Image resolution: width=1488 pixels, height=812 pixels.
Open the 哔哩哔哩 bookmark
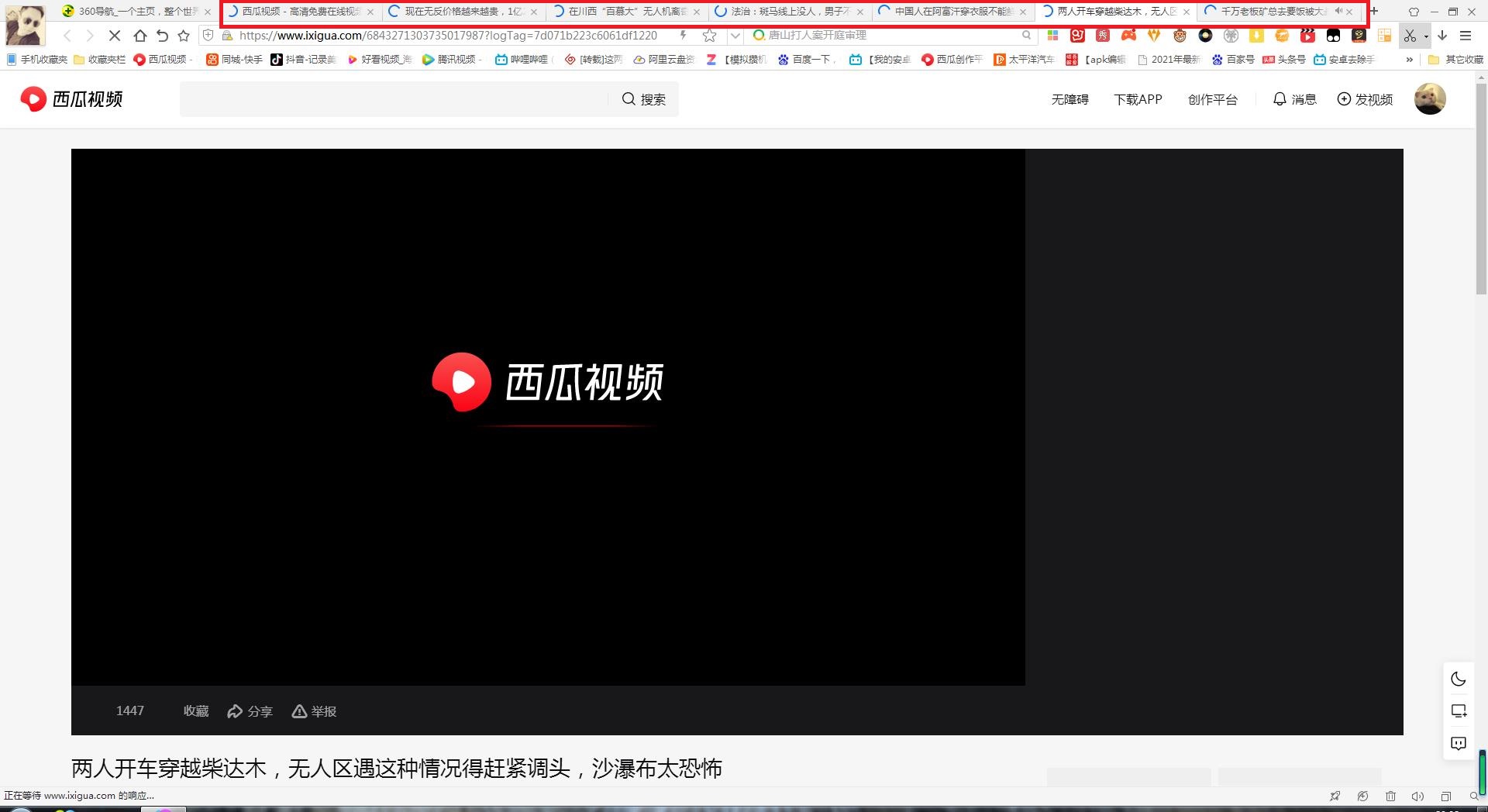click(522, 60)
